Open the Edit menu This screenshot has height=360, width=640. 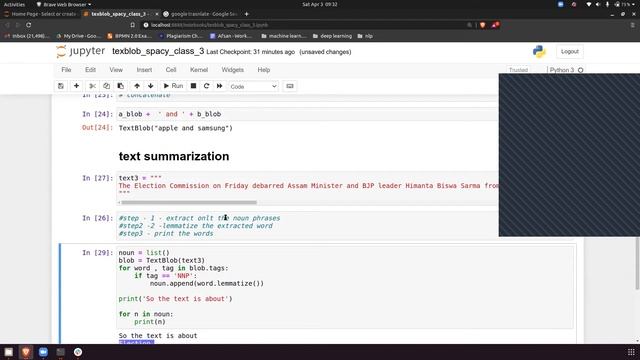coord(90,70)
